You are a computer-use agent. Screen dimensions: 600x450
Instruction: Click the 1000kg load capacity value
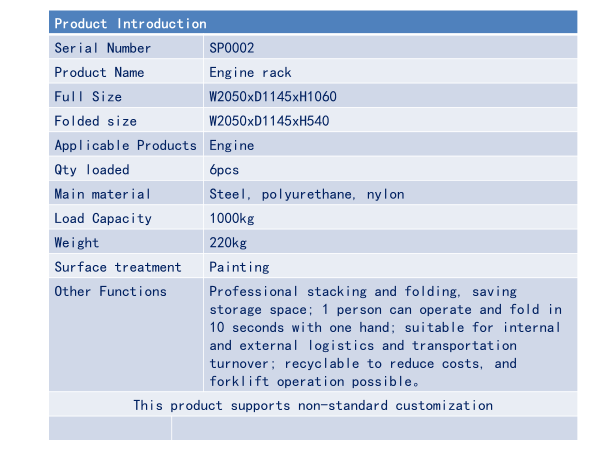click(x=231, y=218)
